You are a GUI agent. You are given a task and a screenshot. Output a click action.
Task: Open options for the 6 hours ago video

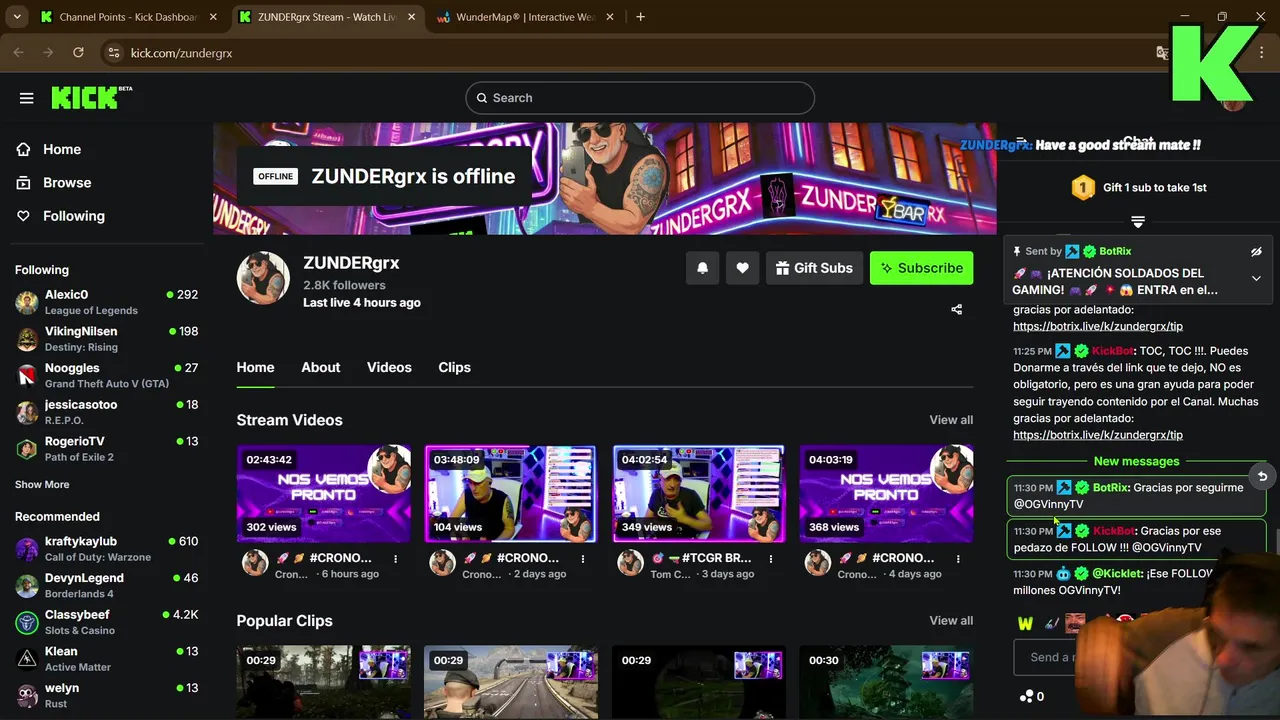click(396, 559)
